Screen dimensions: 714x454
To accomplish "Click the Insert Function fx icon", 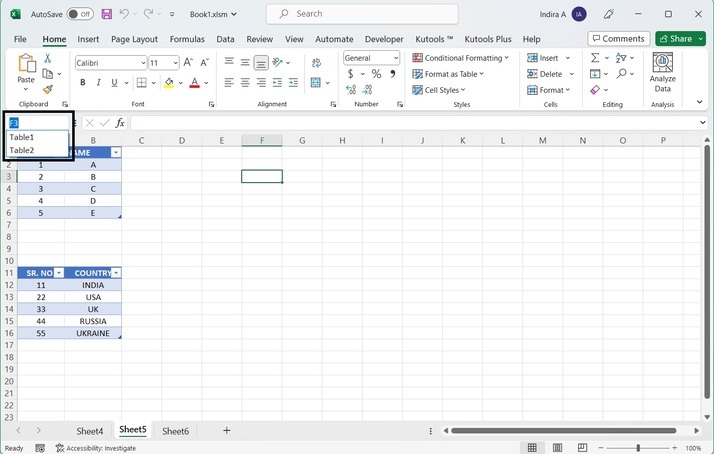I will [x=120, y=122].
